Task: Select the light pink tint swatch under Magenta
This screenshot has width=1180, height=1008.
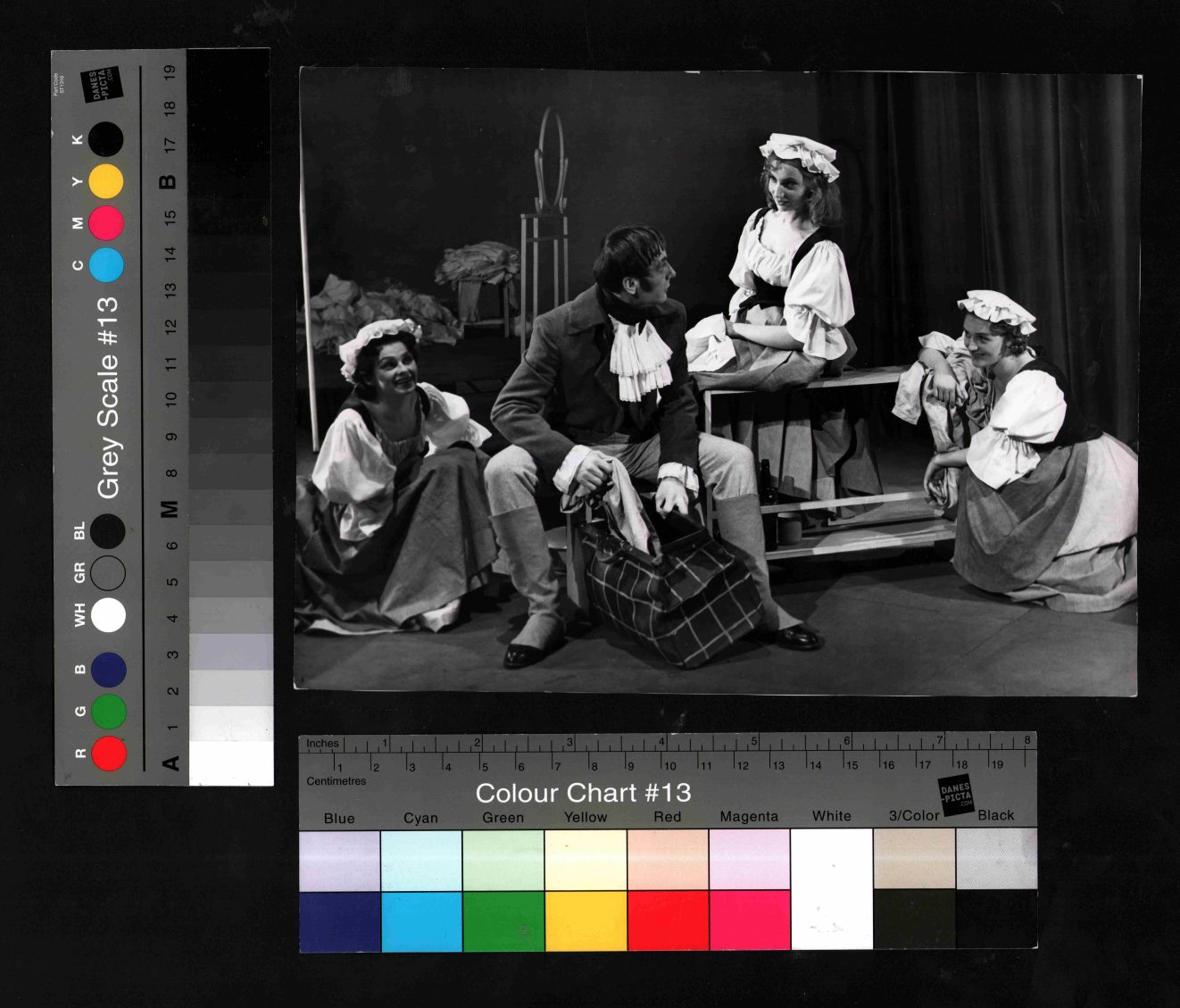Action: 750,859
